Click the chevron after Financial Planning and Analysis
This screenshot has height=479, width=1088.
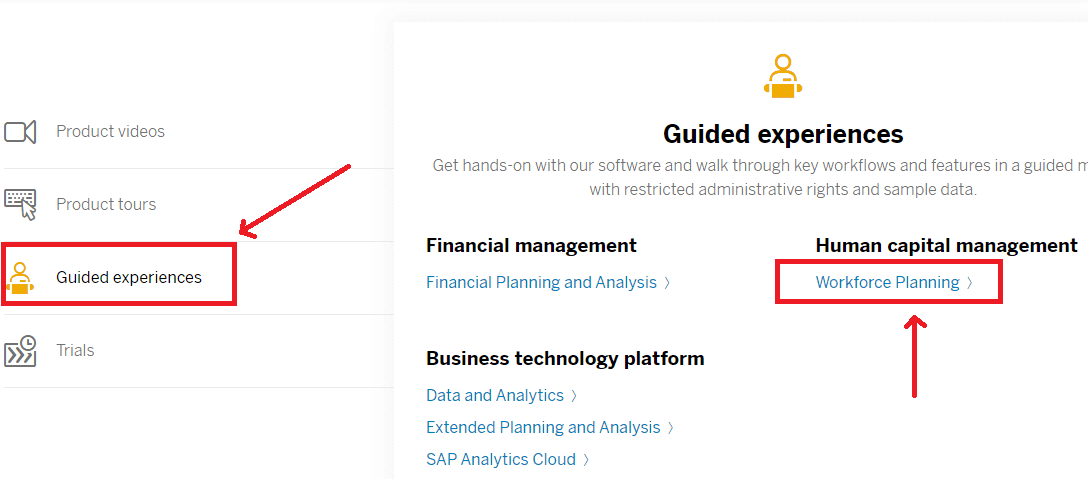point(668,283)
